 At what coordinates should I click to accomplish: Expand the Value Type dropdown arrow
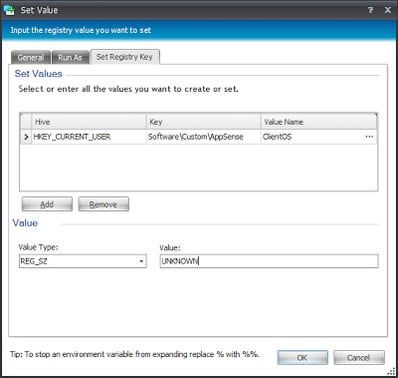click(141, 261)
